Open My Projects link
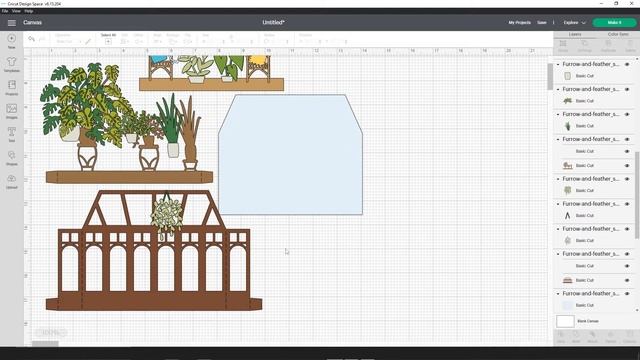This screenshot has width=640, height=360. tap(520, 23)
